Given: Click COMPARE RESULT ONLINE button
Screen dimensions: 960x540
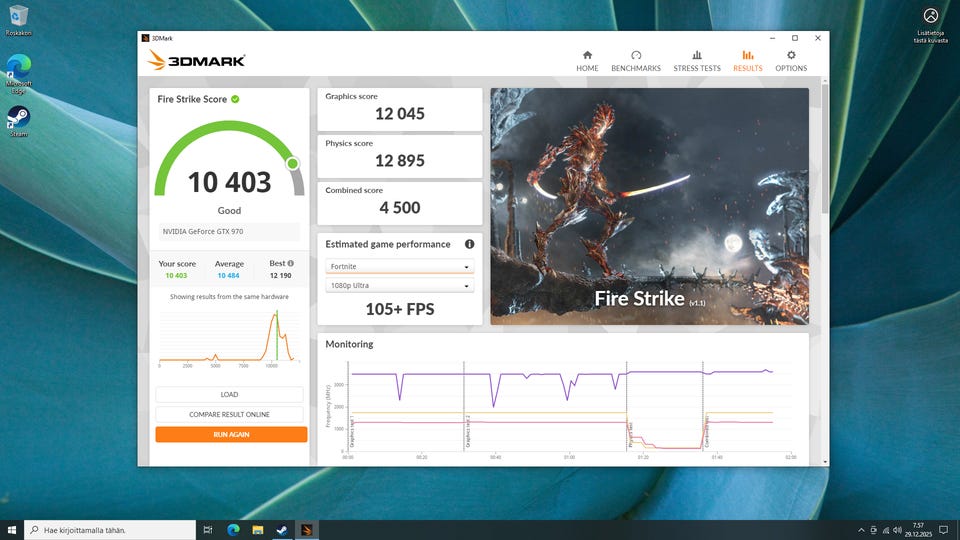Looking at the screenshot, I should pos(229,414).
